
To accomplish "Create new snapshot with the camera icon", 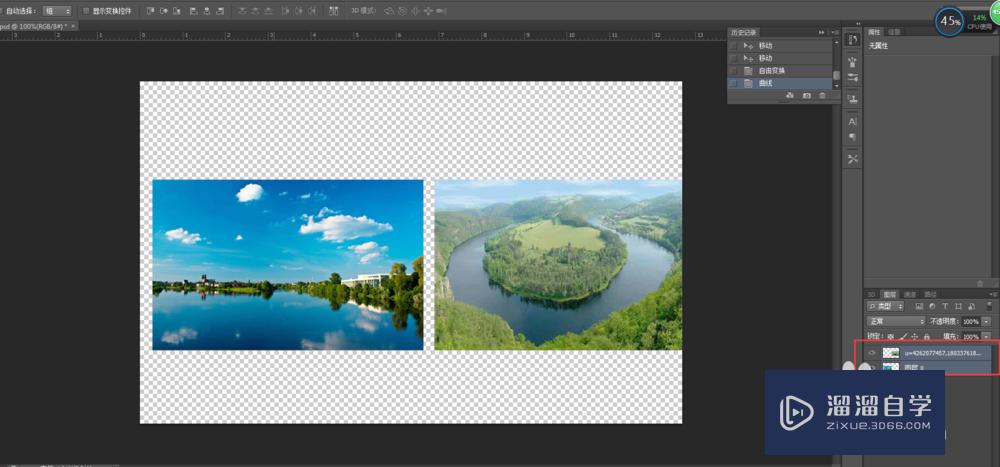I will [806, 95].
